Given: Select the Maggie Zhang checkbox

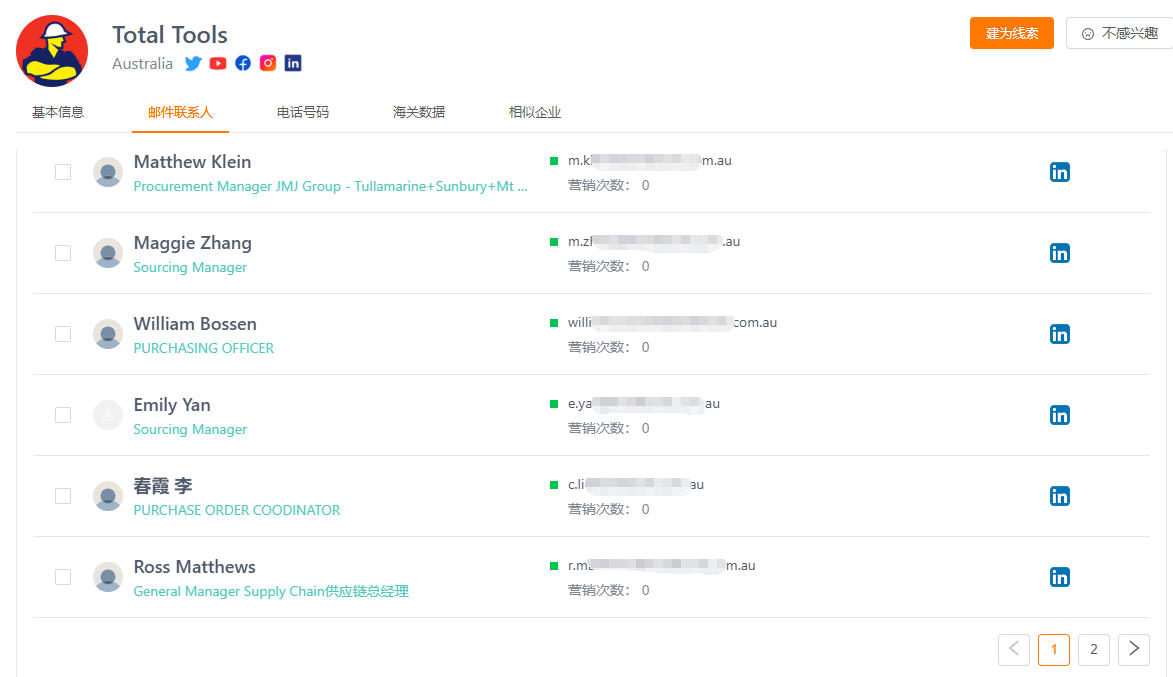Looking at the screenshot, I should pyautogui.click(x=63, y=253).
